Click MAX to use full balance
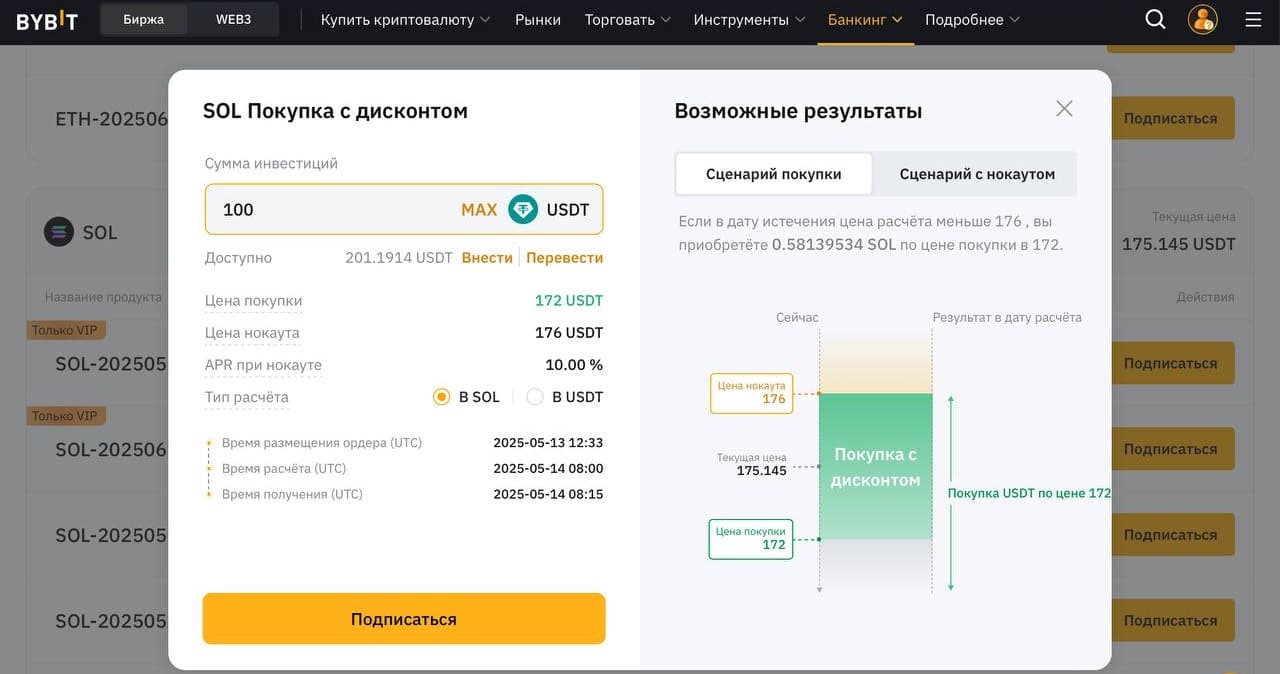This screenshot has width=1280, height=674. pyautogui.click(x=479, y=209)
